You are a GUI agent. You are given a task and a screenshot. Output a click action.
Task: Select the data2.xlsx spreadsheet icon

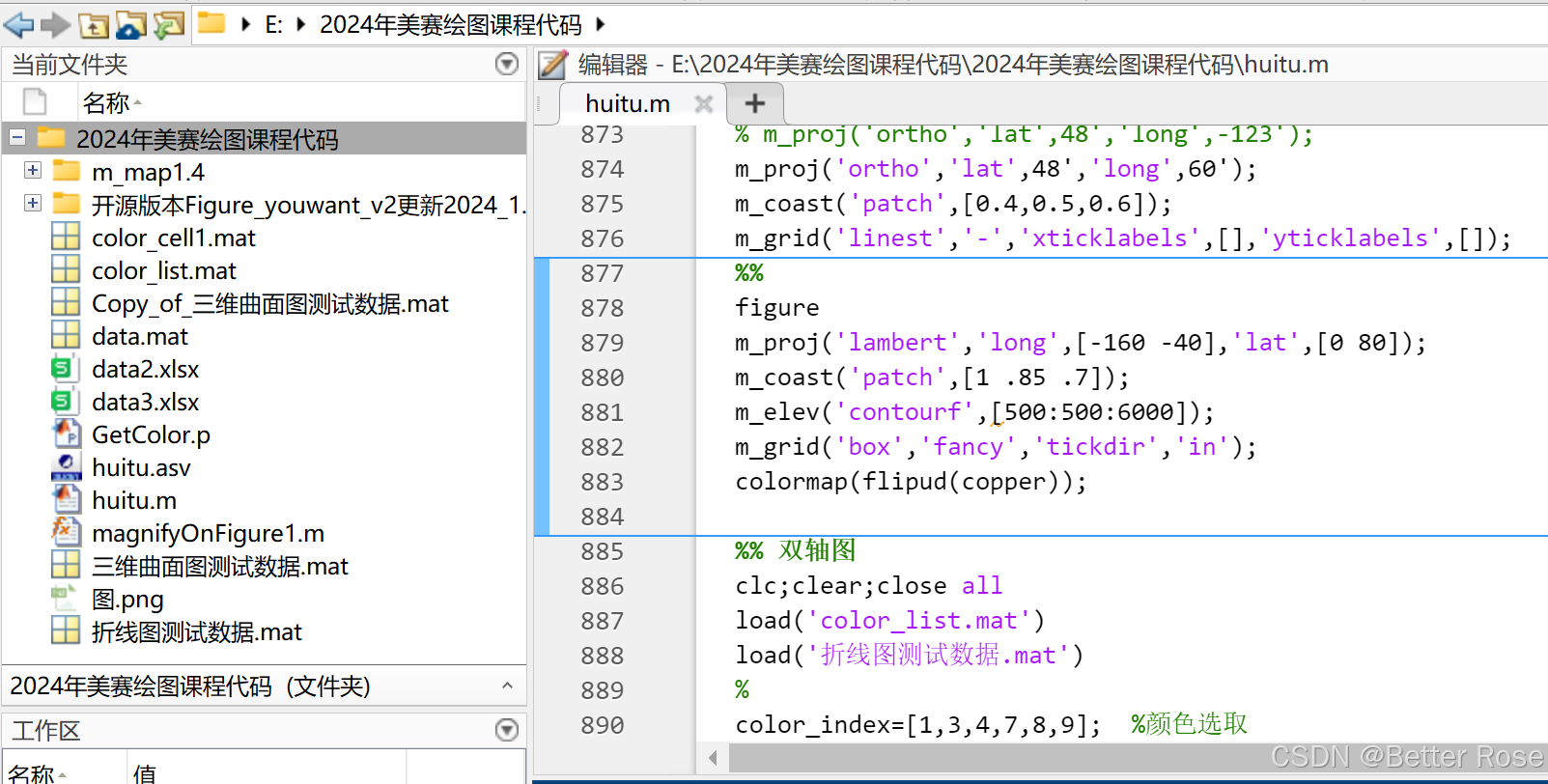click(63, 368)
